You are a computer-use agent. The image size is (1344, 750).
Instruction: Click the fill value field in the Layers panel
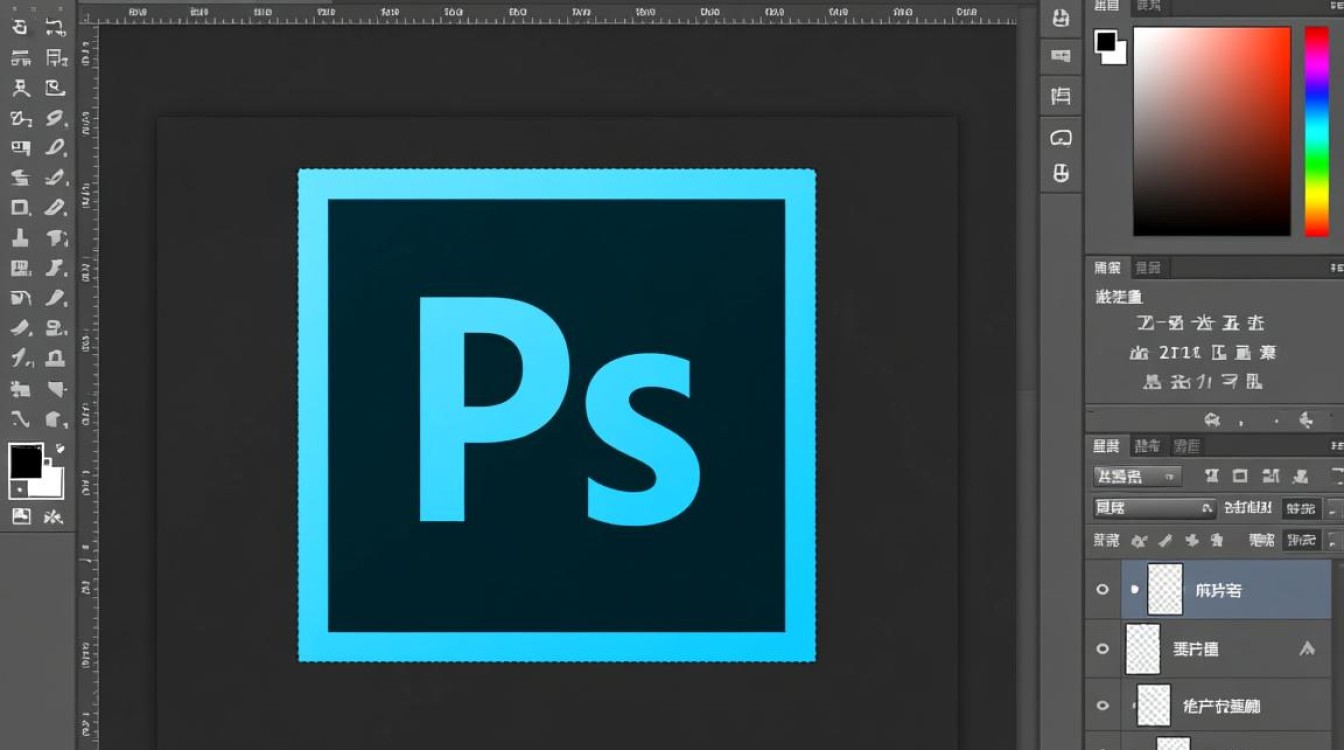point(1300,540)
